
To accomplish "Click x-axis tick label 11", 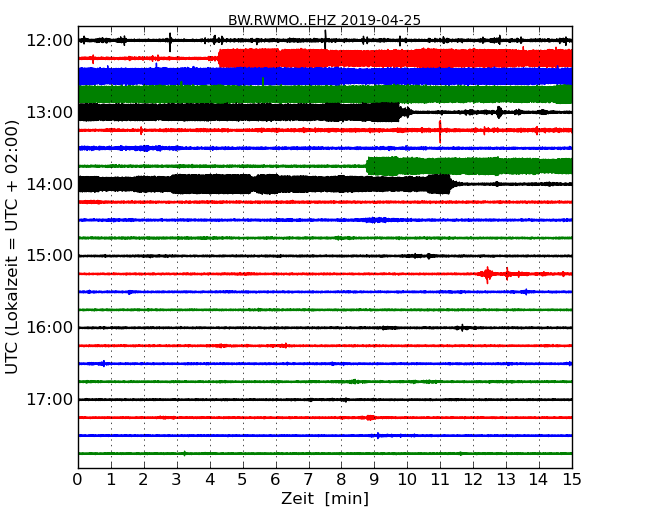I will click(440, 480).
